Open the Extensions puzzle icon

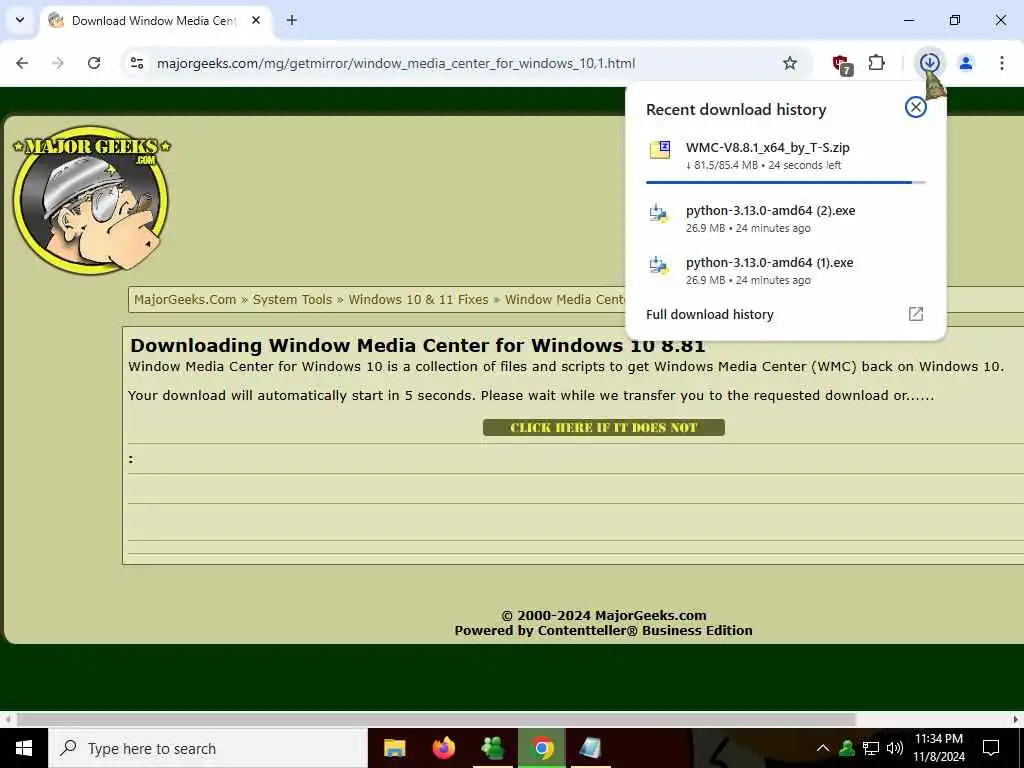click(x=876, y=63)
